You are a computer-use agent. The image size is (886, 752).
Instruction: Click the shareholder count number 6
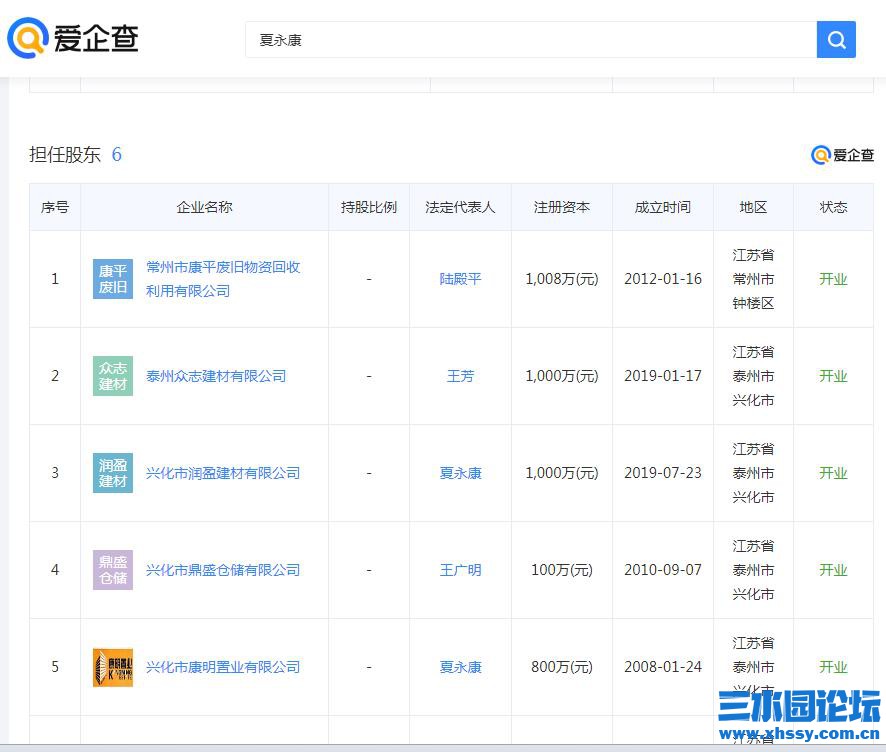(116, 154)
